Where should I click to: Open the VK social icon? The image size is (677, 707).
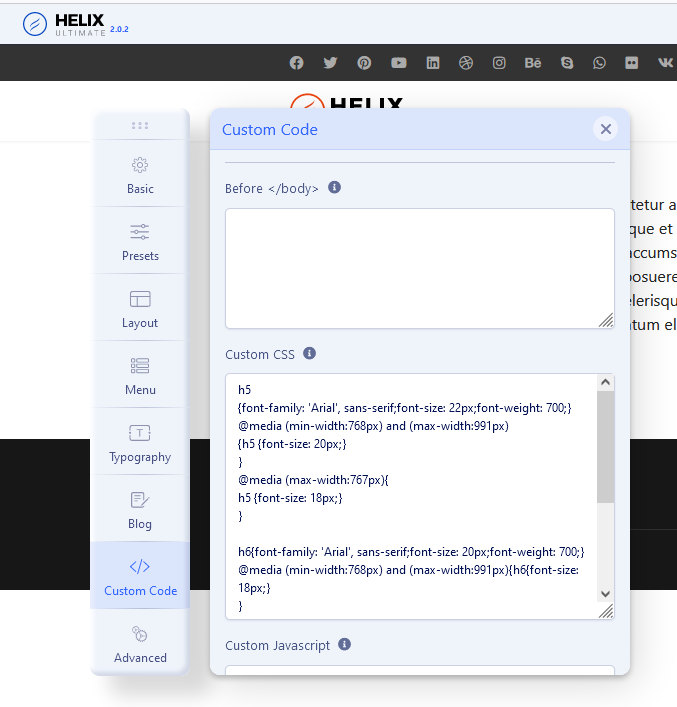tap(665, 63)
